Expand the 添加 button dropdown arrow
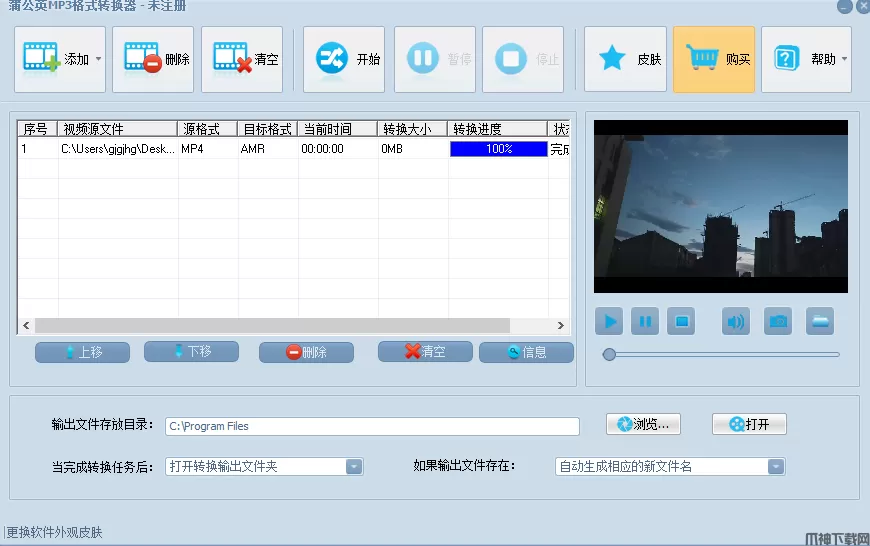This screenshot has height=546, width=870. [x=98, y=59]
